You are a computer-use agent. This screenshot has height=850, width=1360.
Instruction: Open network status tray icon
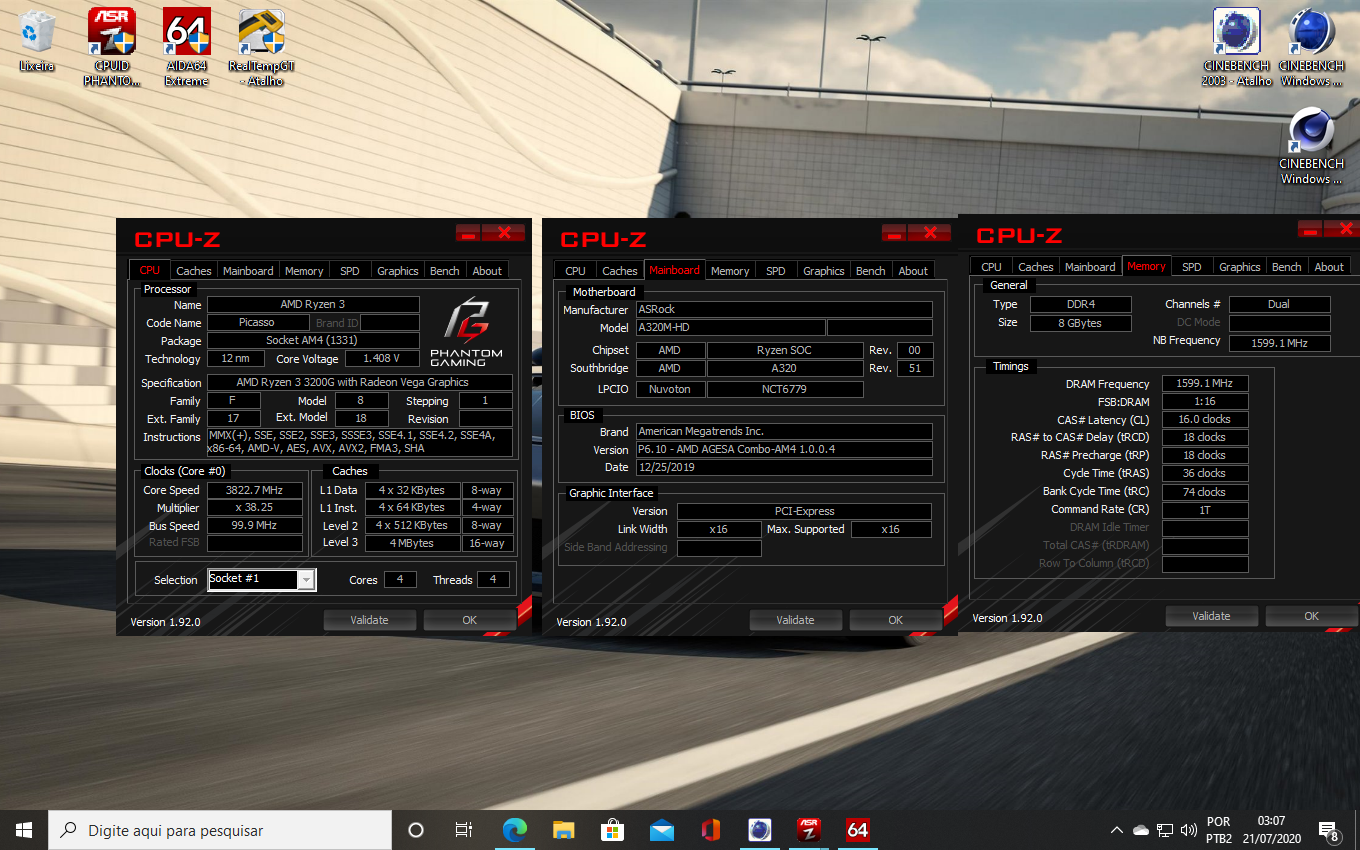coord(1165,830)
